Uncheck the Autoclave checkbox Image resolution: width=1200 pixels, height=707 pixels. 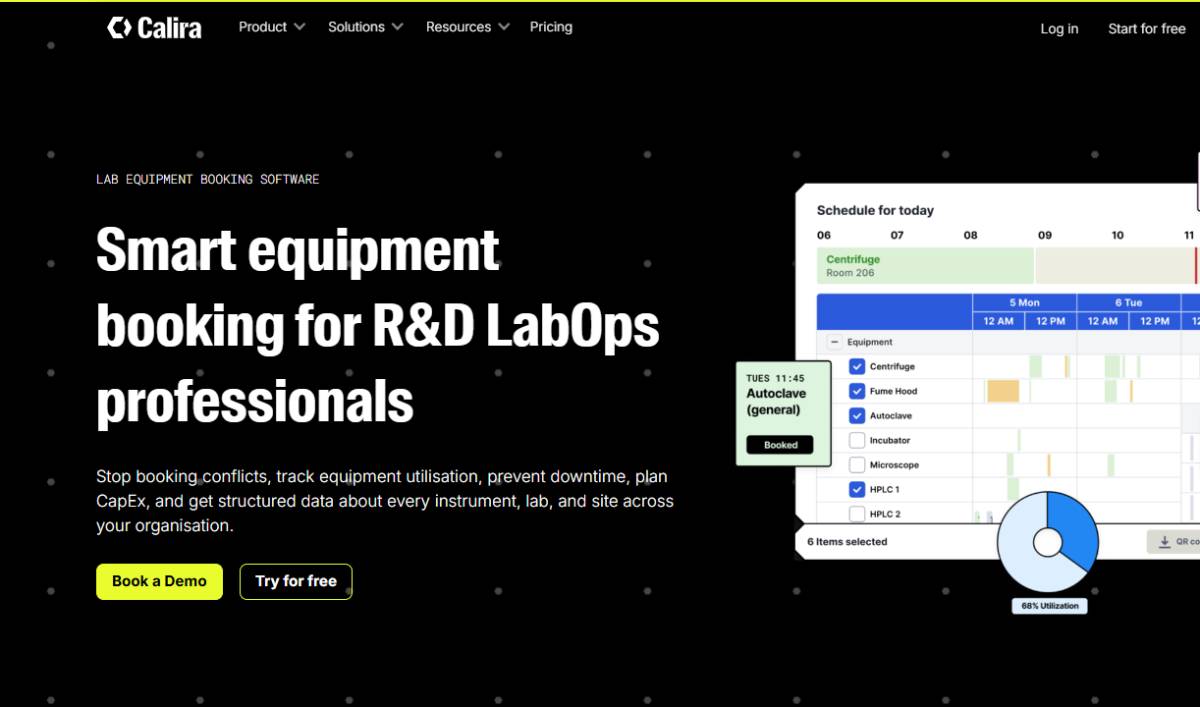pos(857,416)
